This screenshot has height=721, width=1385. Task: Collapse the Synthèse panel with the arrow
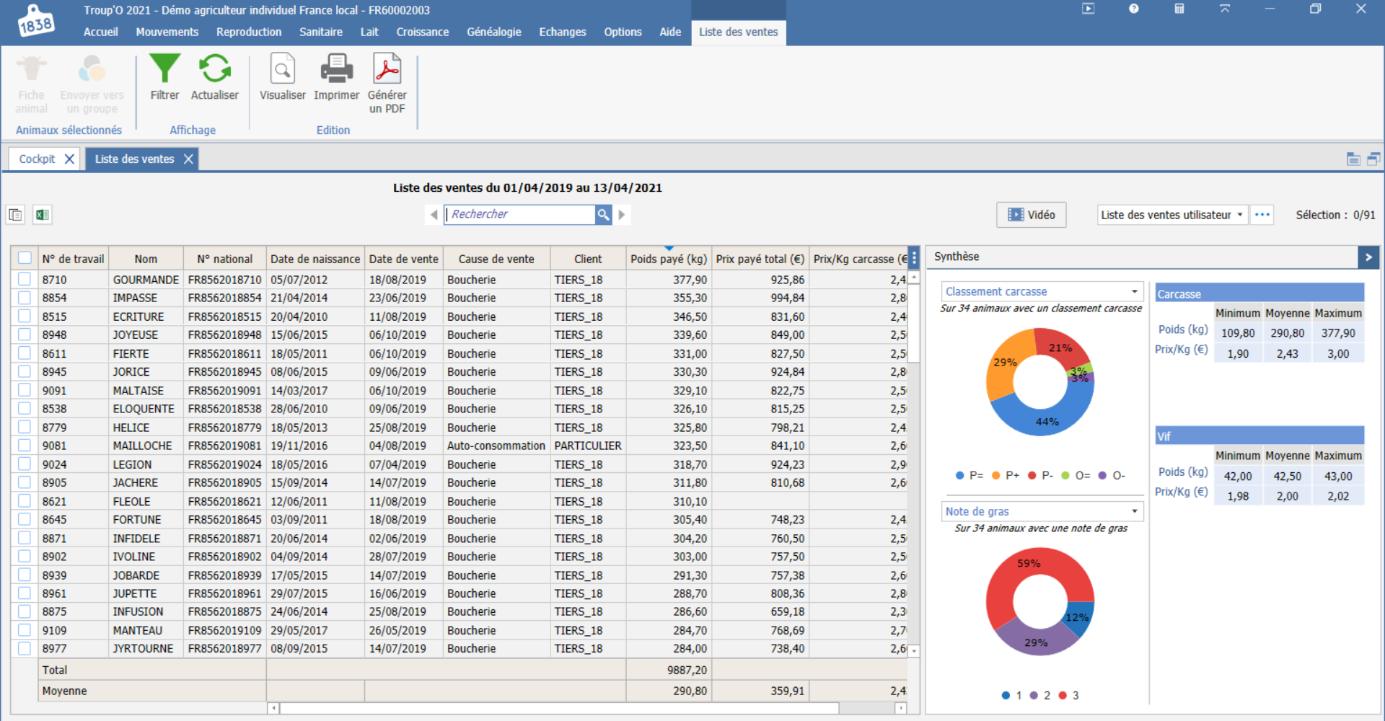(x=1368, y=257)
